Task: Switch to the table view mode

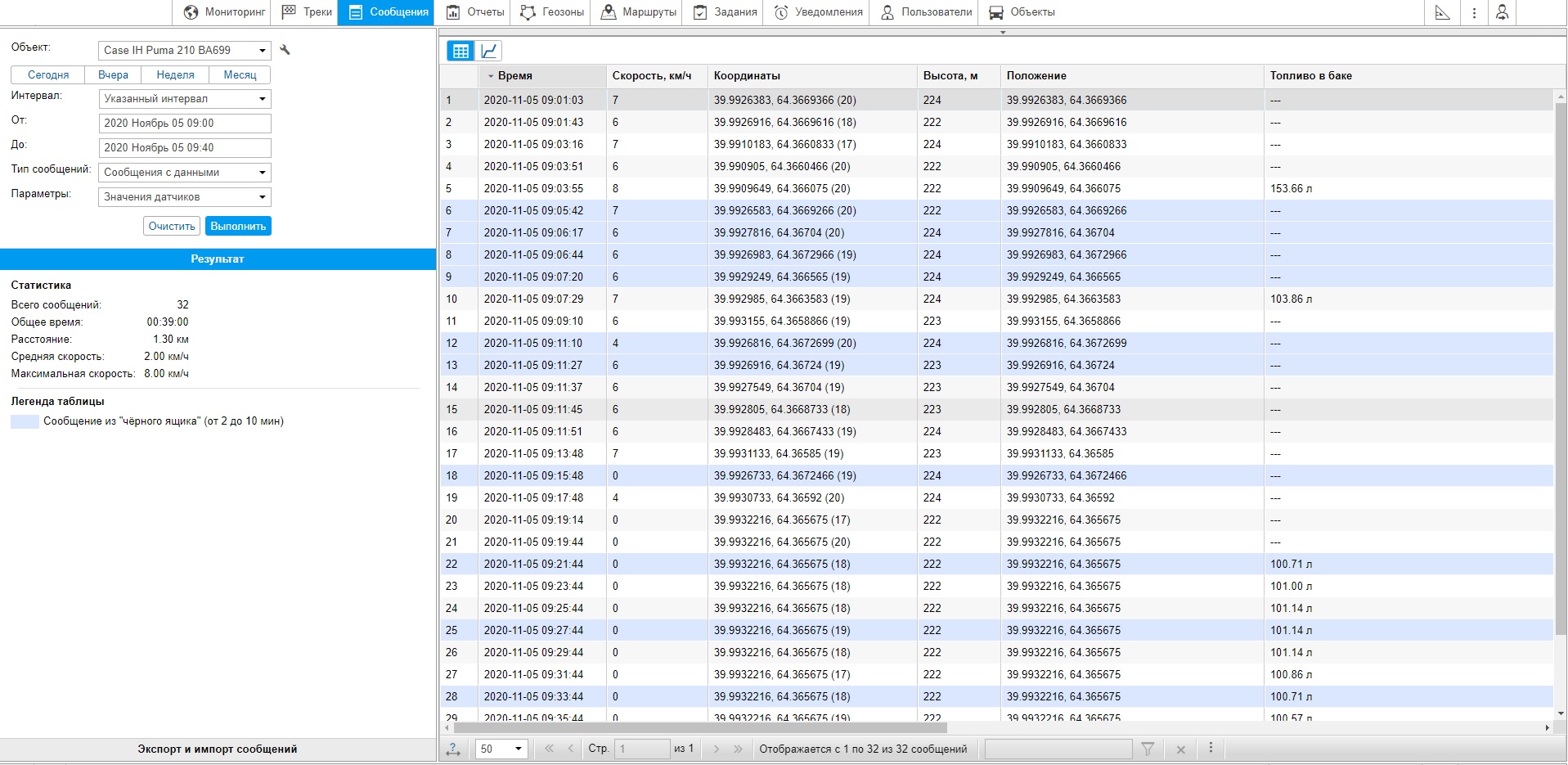Action: coord(461,51)
